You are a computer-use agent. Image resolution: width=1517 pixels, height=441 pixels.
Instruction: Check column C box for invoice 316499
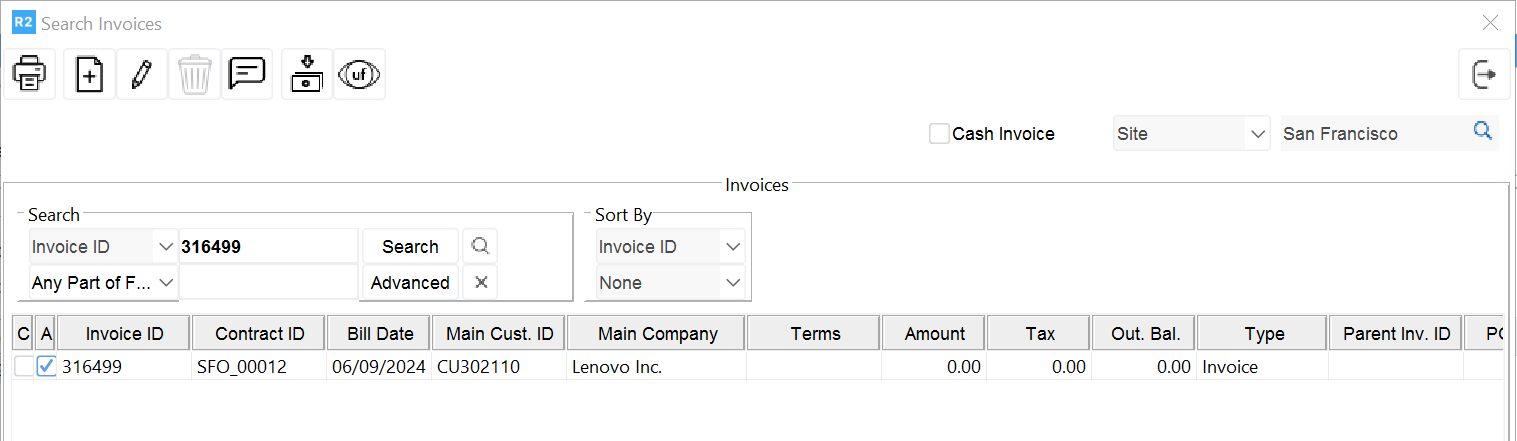click(23, 367)
